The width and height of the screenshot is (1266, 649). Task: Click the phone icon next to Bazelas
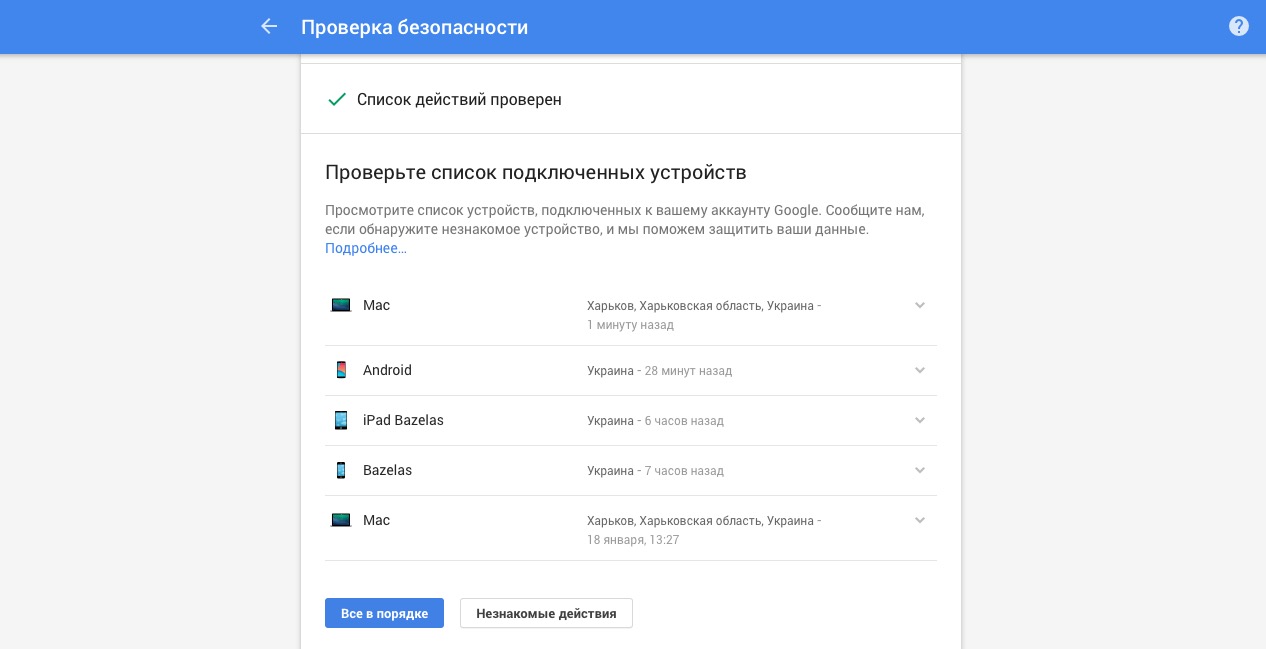341,470
